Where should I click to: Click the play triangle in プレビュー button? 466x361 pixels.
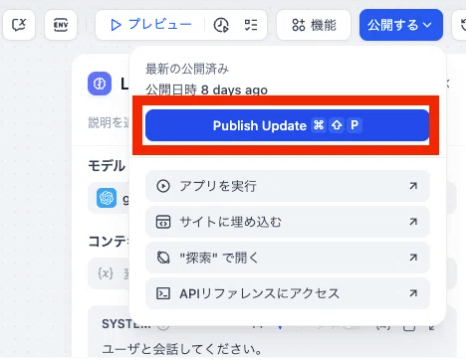pyautogui.click(x=116, y=25)
